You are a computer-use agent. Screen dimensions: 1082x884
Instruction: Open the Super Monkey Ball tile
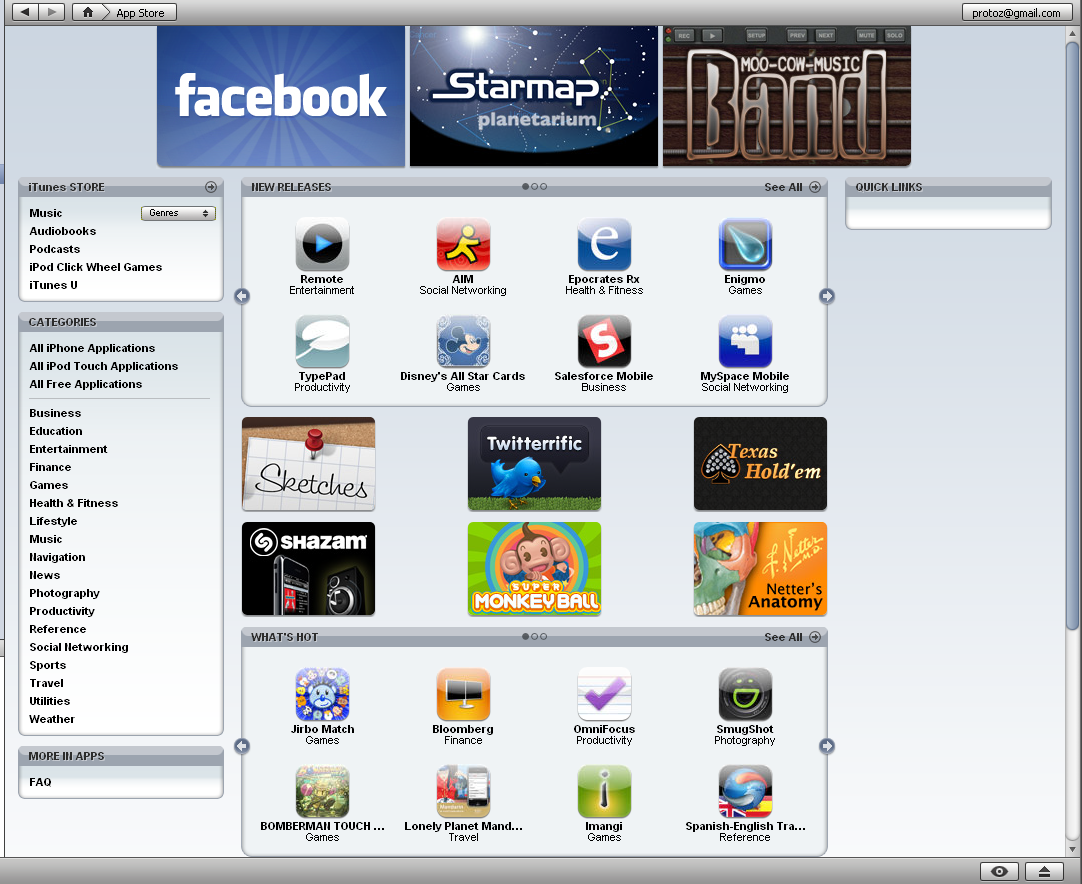pyautogui.click(x=534, y=569)
